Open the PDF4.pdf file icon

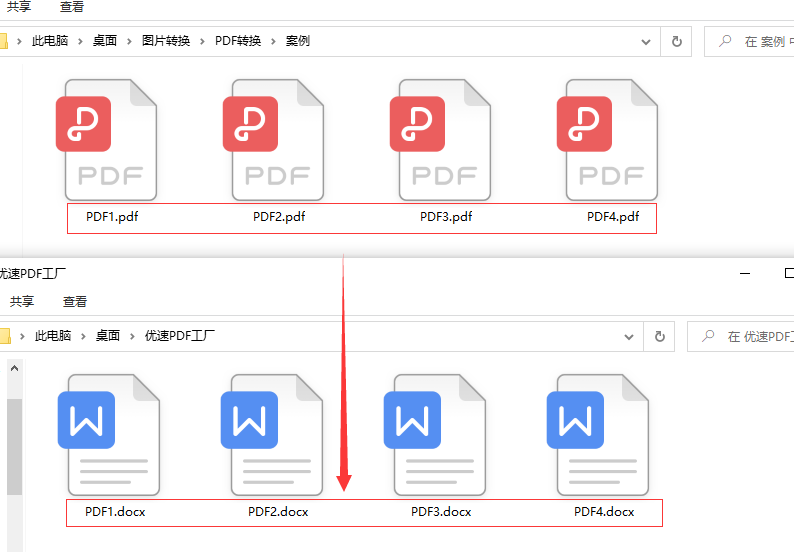608,140
